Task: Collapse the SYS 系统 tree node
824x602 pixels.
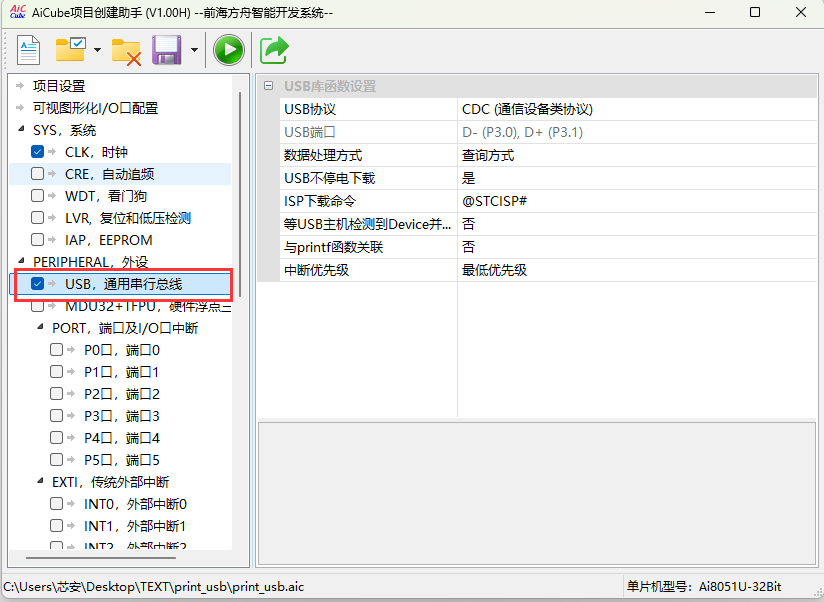Action: (x=20, y=129)
